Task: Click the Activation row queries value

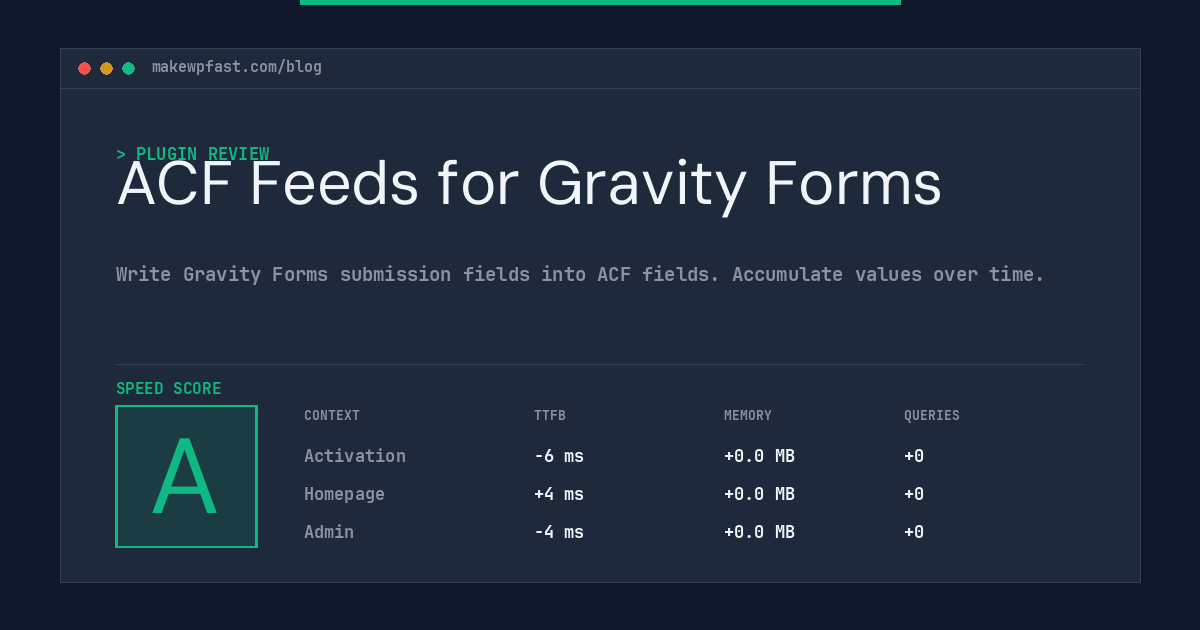Action: (x=914, y=456)
